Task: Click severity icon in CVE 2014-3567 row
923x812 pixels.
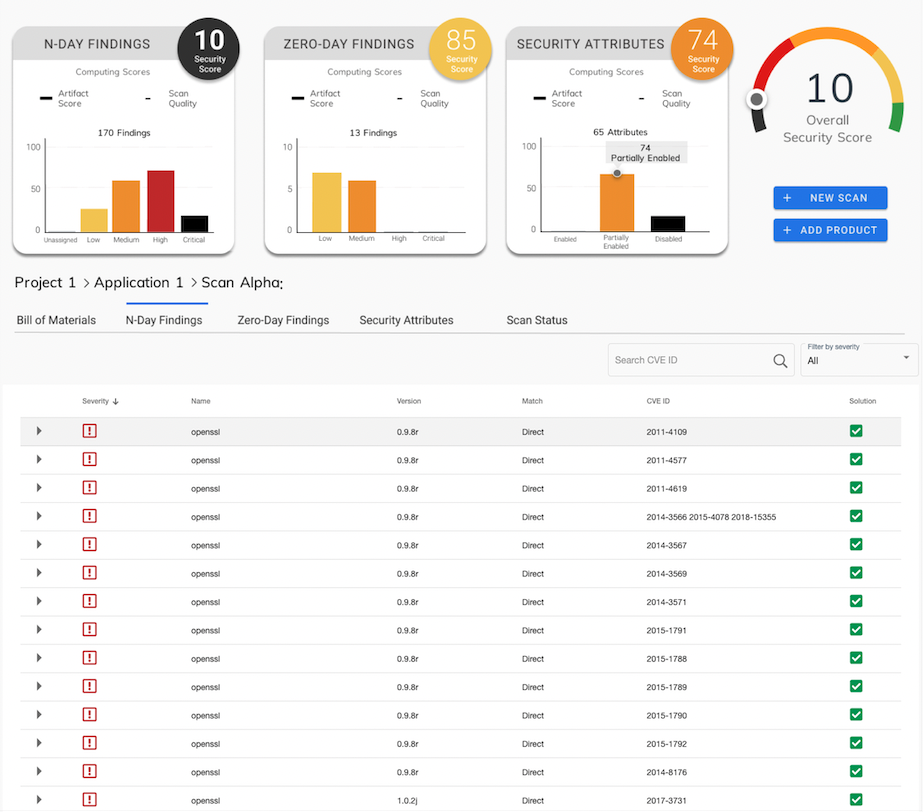Action: (x=89, y=544)
